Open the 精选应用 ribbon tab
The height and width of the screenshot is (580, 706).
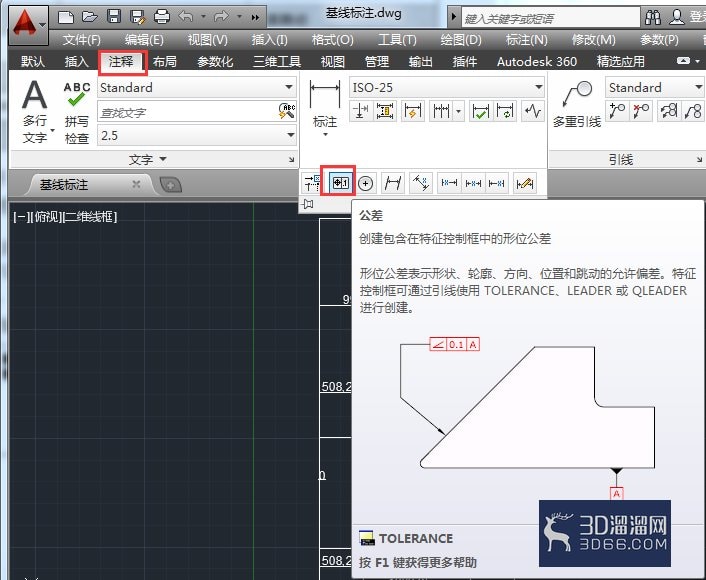click(620, 61)
